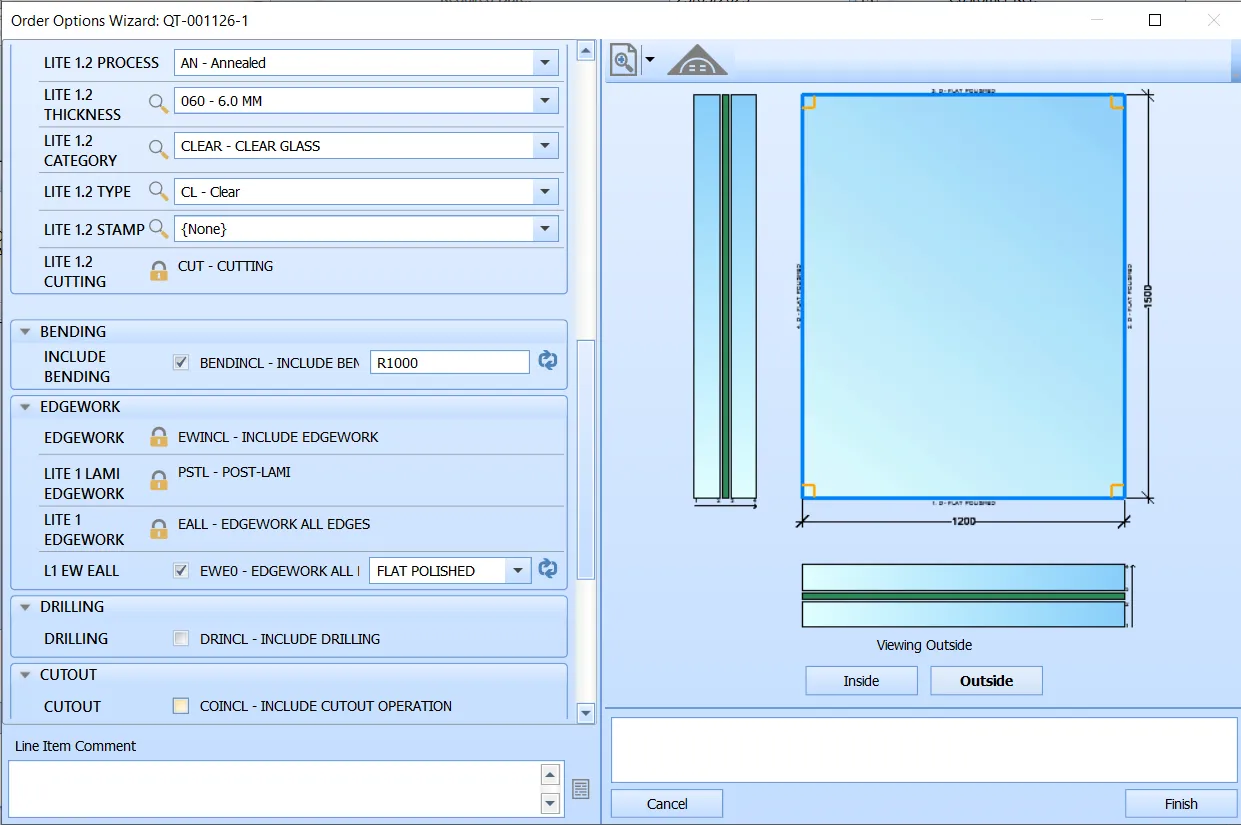Click the arched shape toolbar icon
1241x825 pixels.
pyautogui.click(x=697, y=60)
